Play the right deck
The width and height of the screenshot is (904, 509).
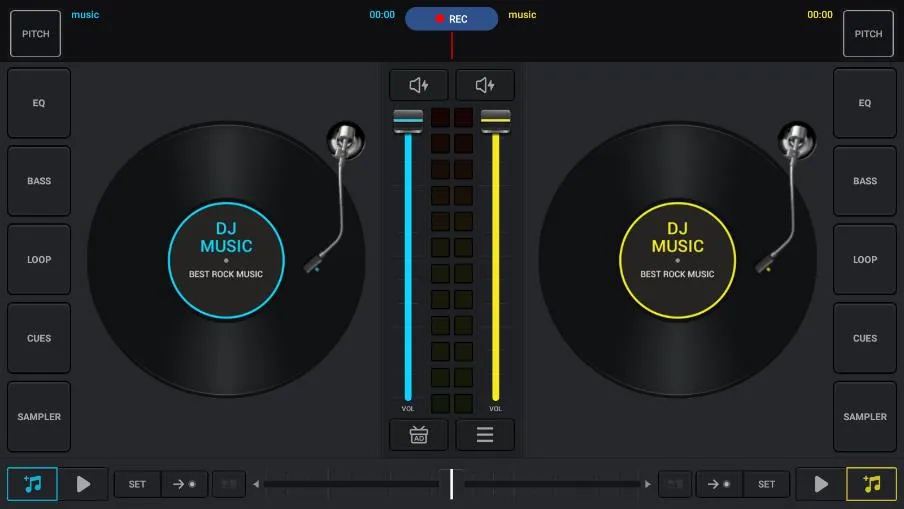coord(820,484)
